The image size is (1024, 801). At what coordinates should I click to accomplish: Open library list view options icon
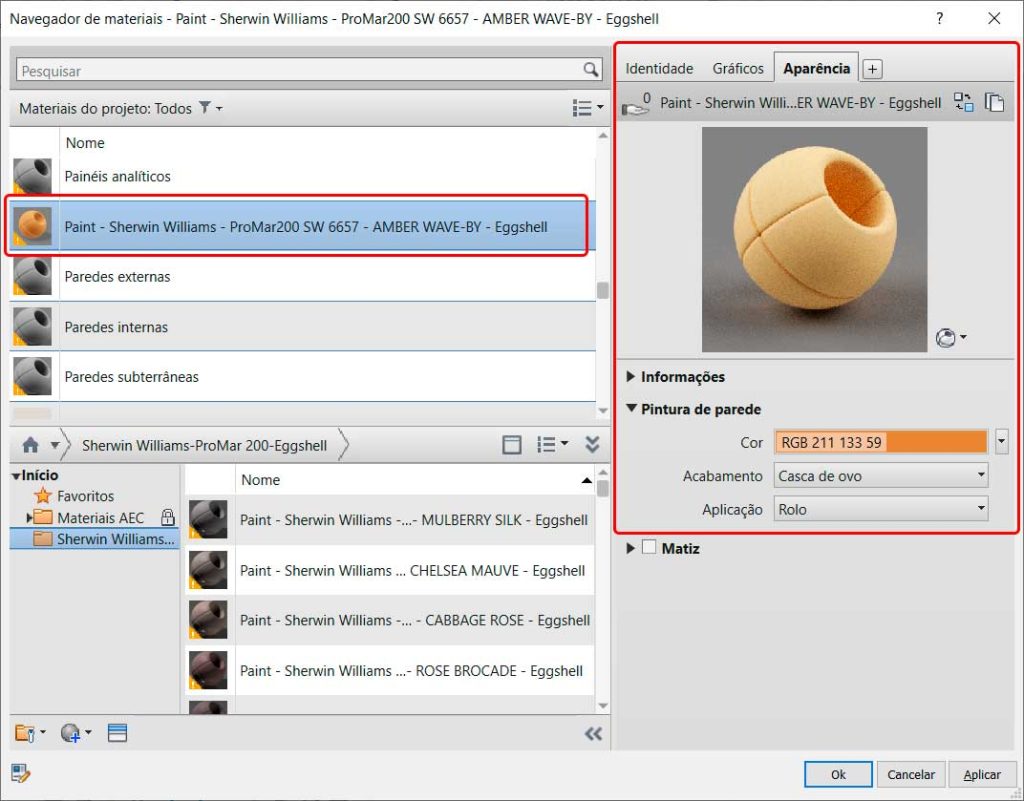pos(546,445)
